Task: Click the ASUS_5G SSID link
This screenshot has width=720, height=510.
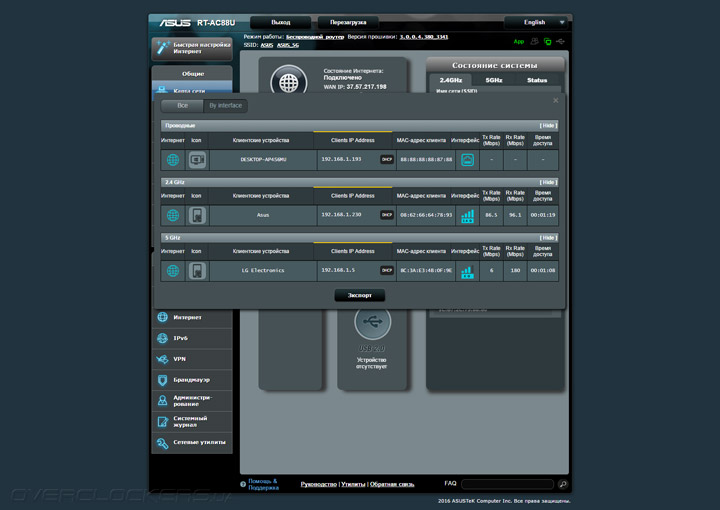Action: pos(288,45)
